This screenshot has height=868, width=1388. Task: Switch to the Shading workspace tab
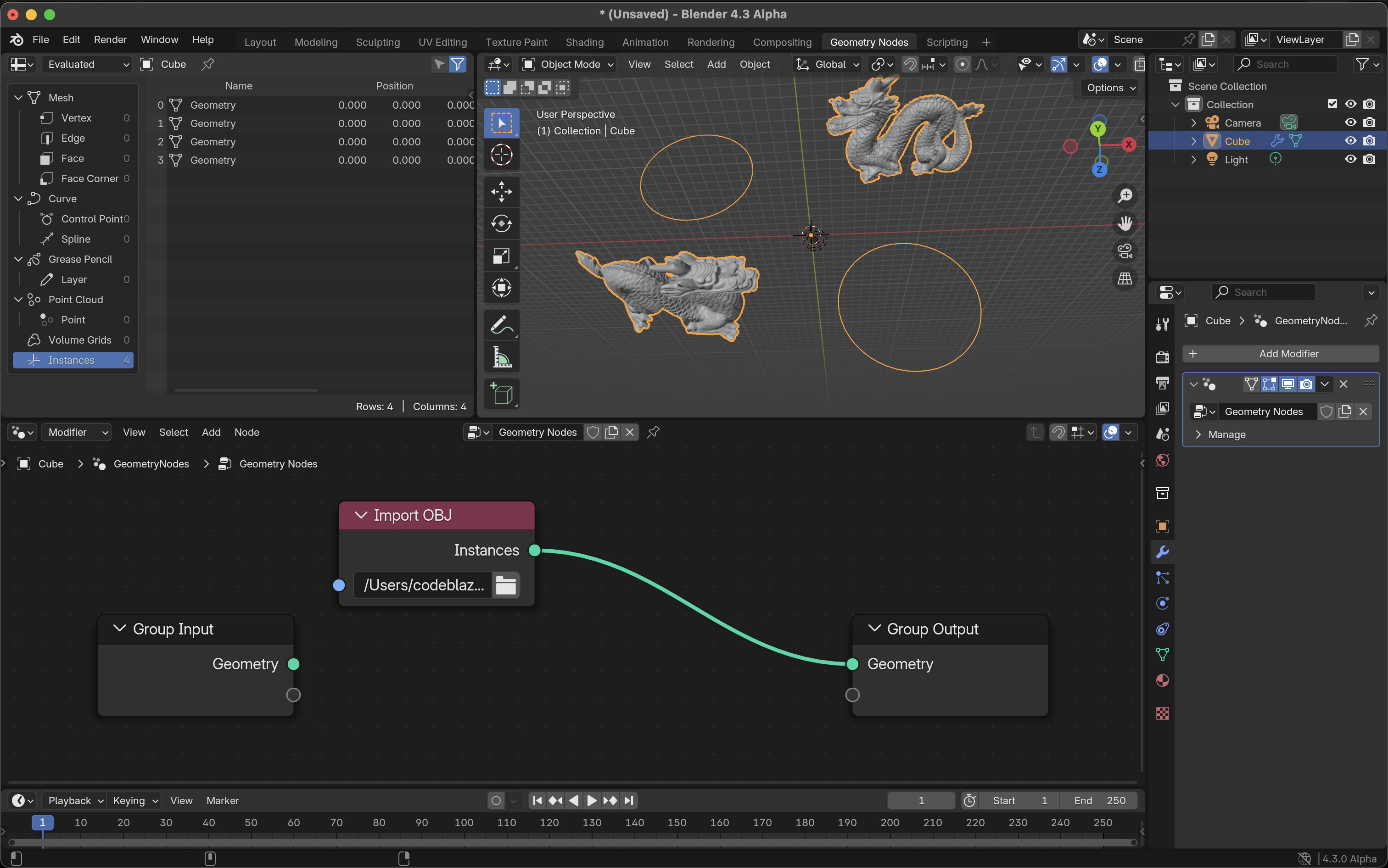tap(584, 42)
